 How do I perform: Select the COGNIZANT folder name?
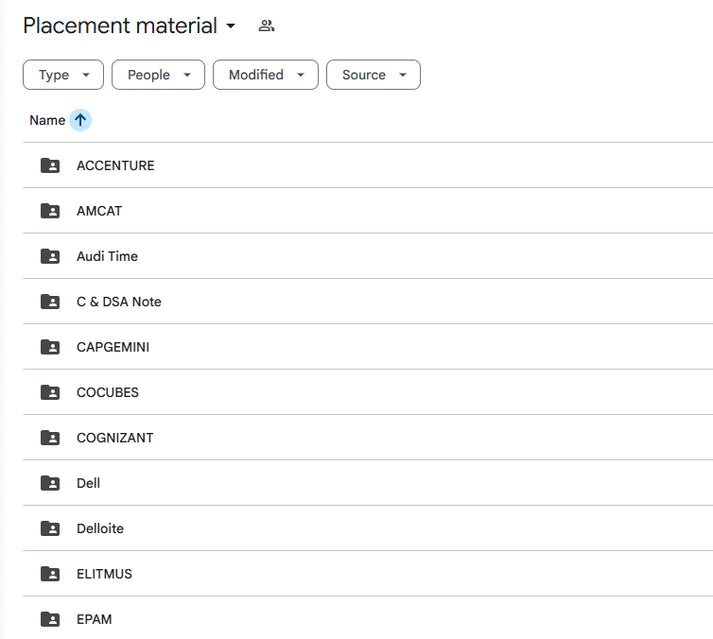(115, 438)
